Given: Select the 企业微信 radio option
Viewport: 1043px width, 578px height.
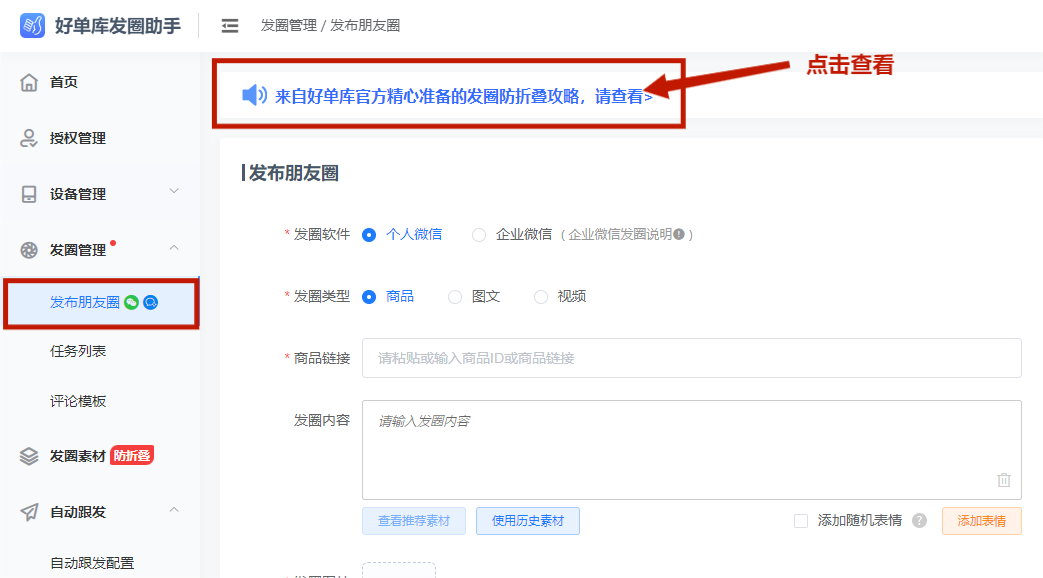Looking at the screenshot, I should (x=479, y=235).
